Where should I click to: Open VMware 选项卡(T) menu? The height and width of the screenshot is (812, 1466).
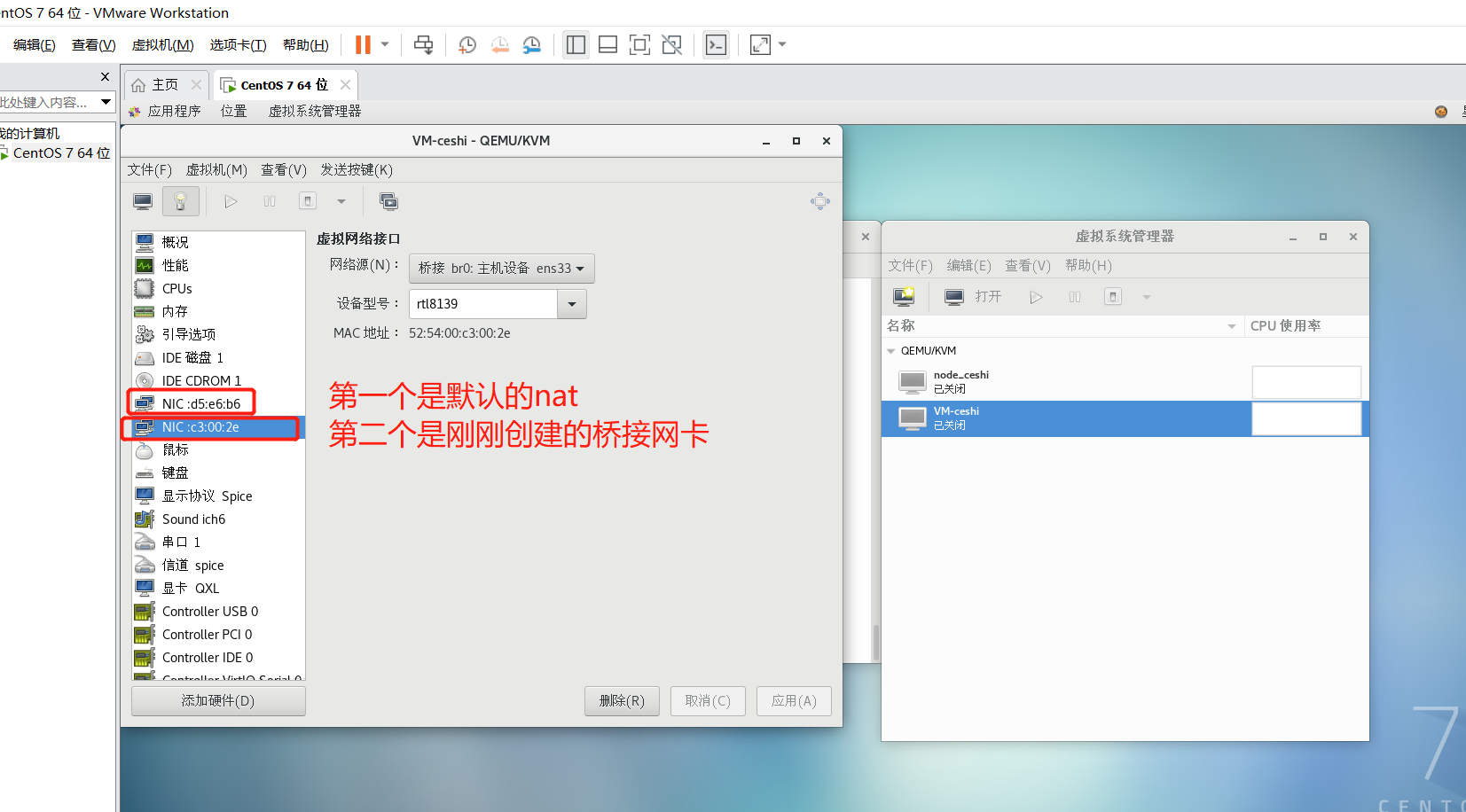pyautogui.click(x=238, y=44)
